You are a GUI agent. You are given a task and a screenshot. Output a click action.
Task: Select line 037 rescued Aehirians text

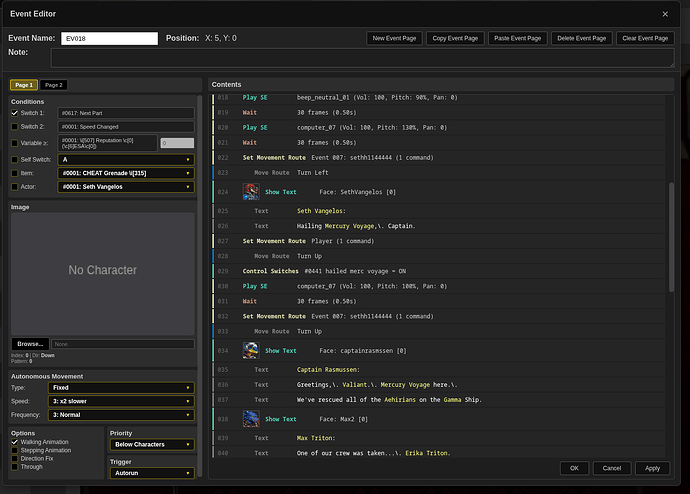pos(439,400)
